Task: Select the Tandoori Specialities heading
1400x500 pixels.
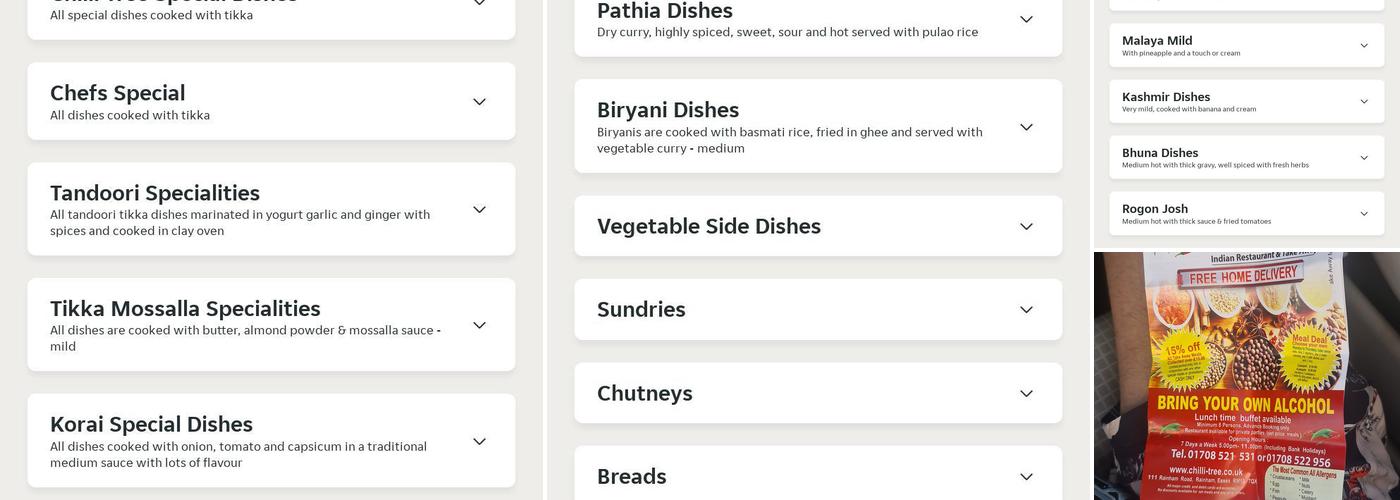Action: click(x=155, y=193)
